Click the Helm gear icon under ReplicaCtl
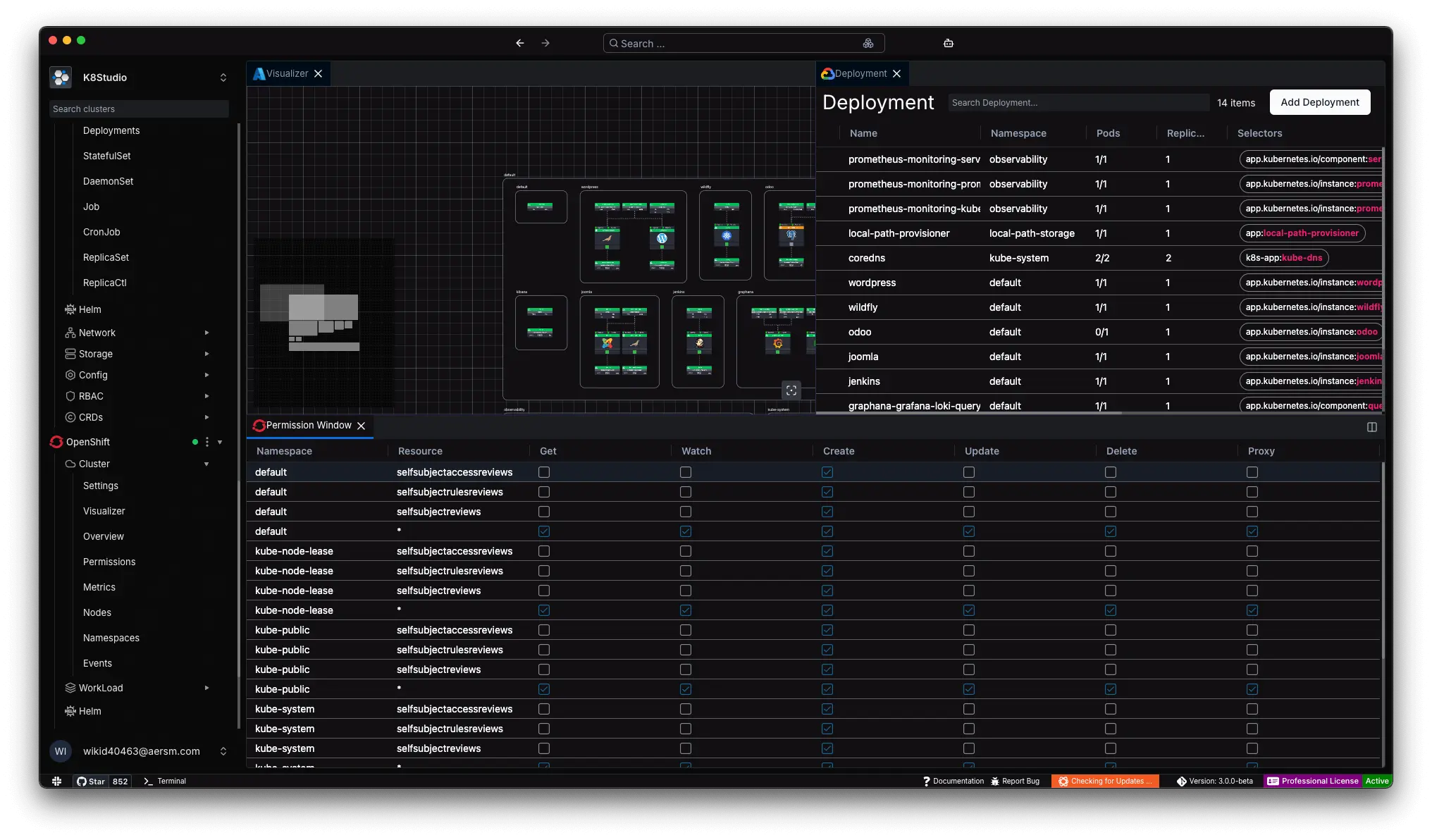The width and height of the screenshot is (1432, 840). (70, 309)
